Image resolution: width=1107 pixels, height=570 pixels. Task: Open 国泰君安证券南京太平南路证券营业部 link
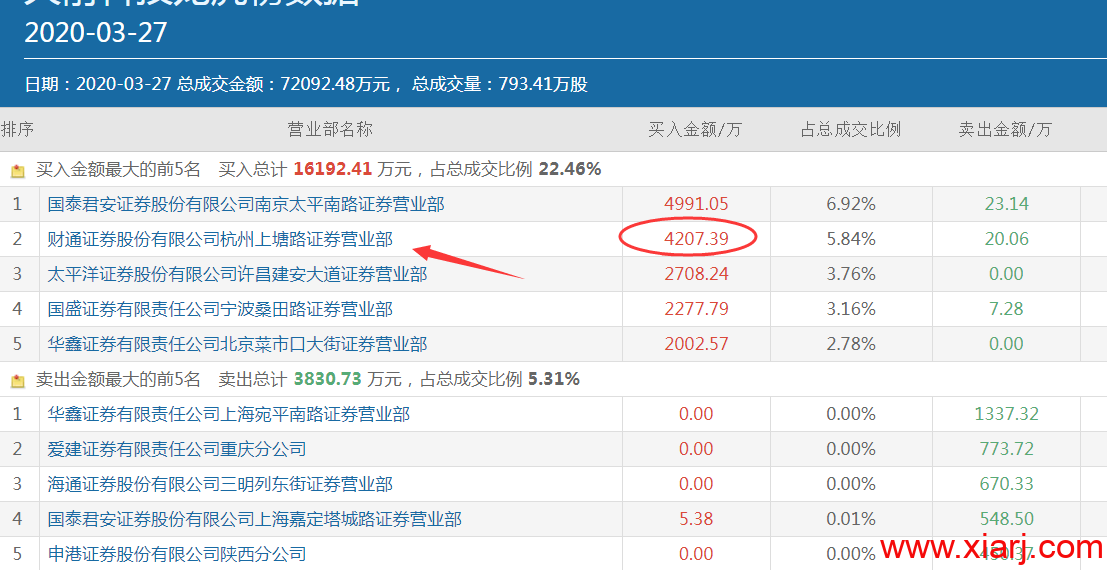246,204
